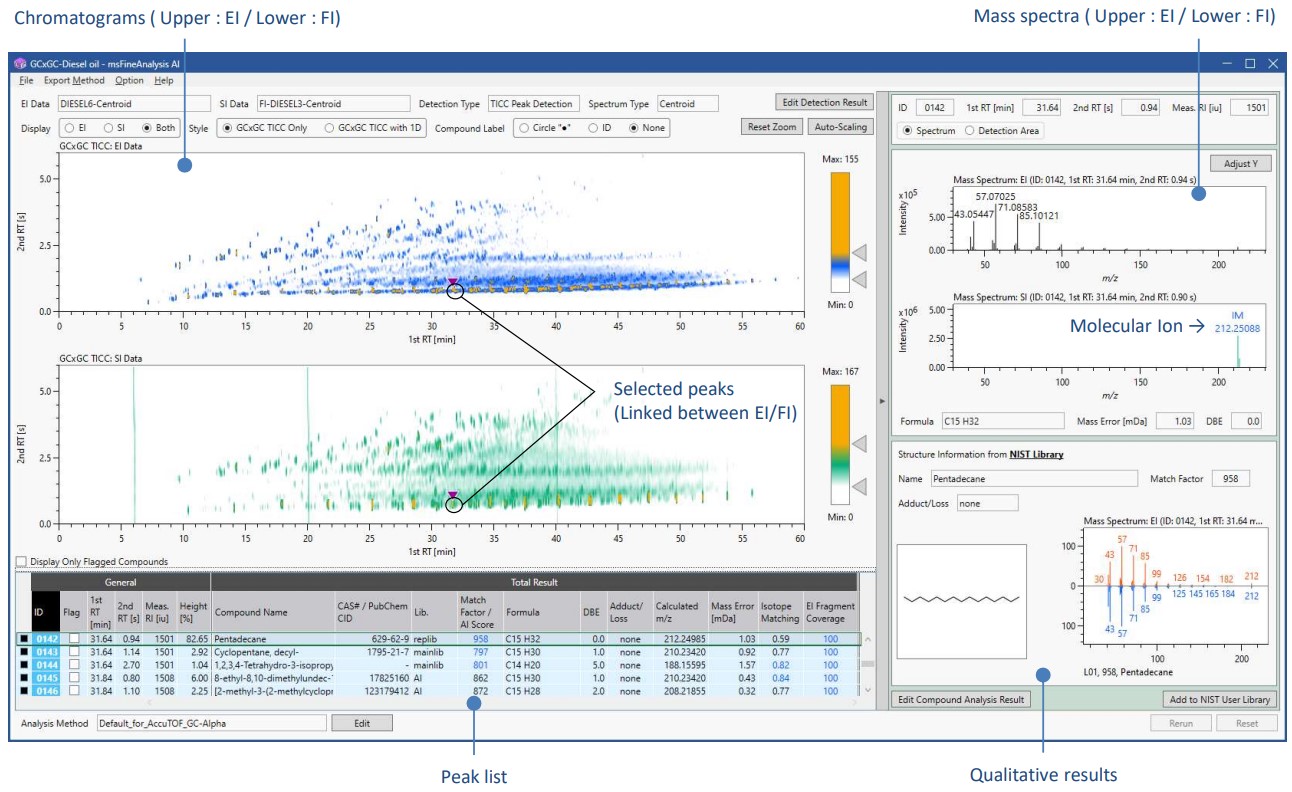The height and width of the screenshot is (792, 1292).
Task: Enable Display Only Flagged Compounds checkbox
Action: [21, 562]
